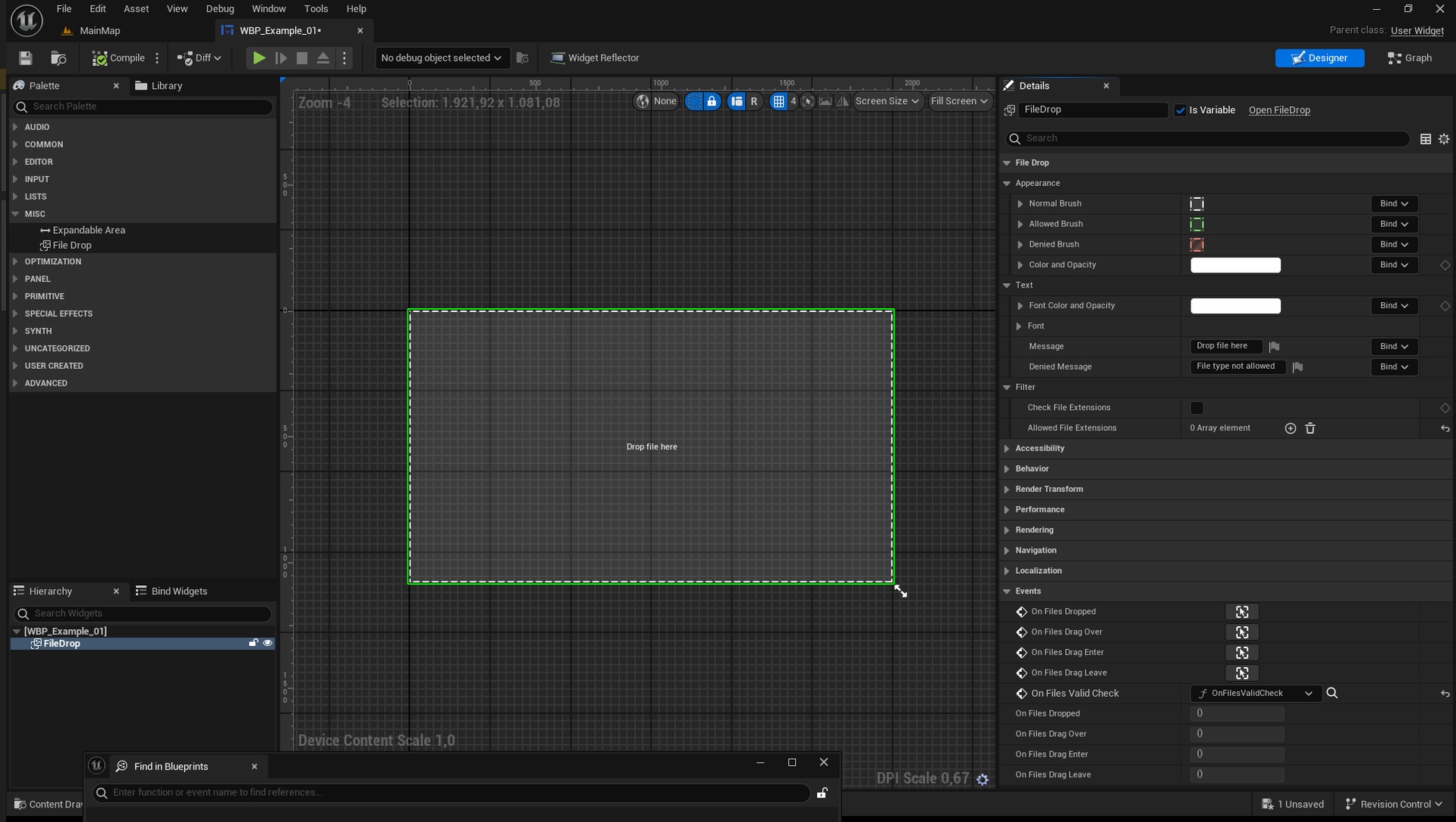Viewport: 1456px width, 822px height.
Task: Click lock icon in Find in Blueprints
Action: pos(822,792)
